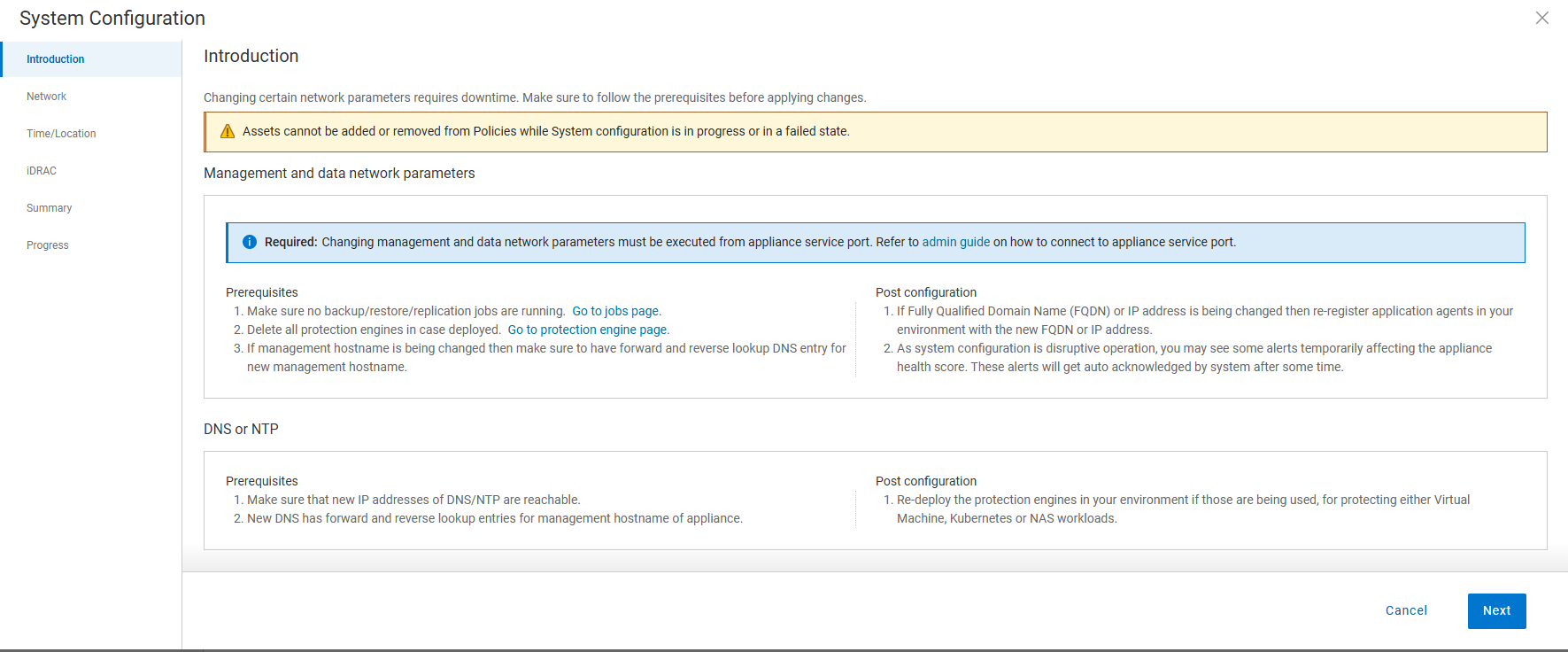
Task: Click Management and data network parameters heading
Action: click(x=339, y=173)
